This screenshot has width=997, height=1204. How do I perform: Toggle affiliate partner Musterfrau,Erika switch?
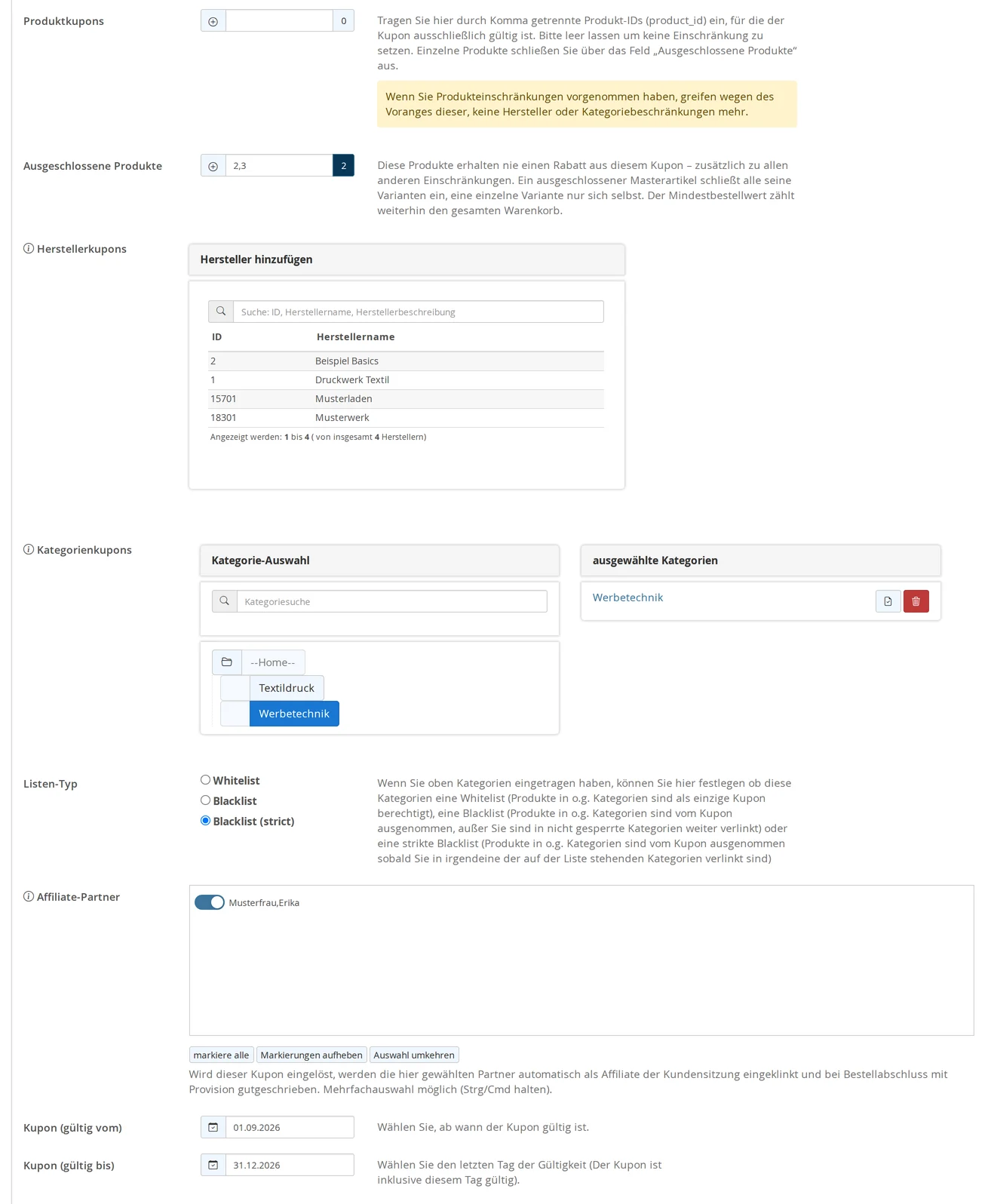[x=210, y=902]
